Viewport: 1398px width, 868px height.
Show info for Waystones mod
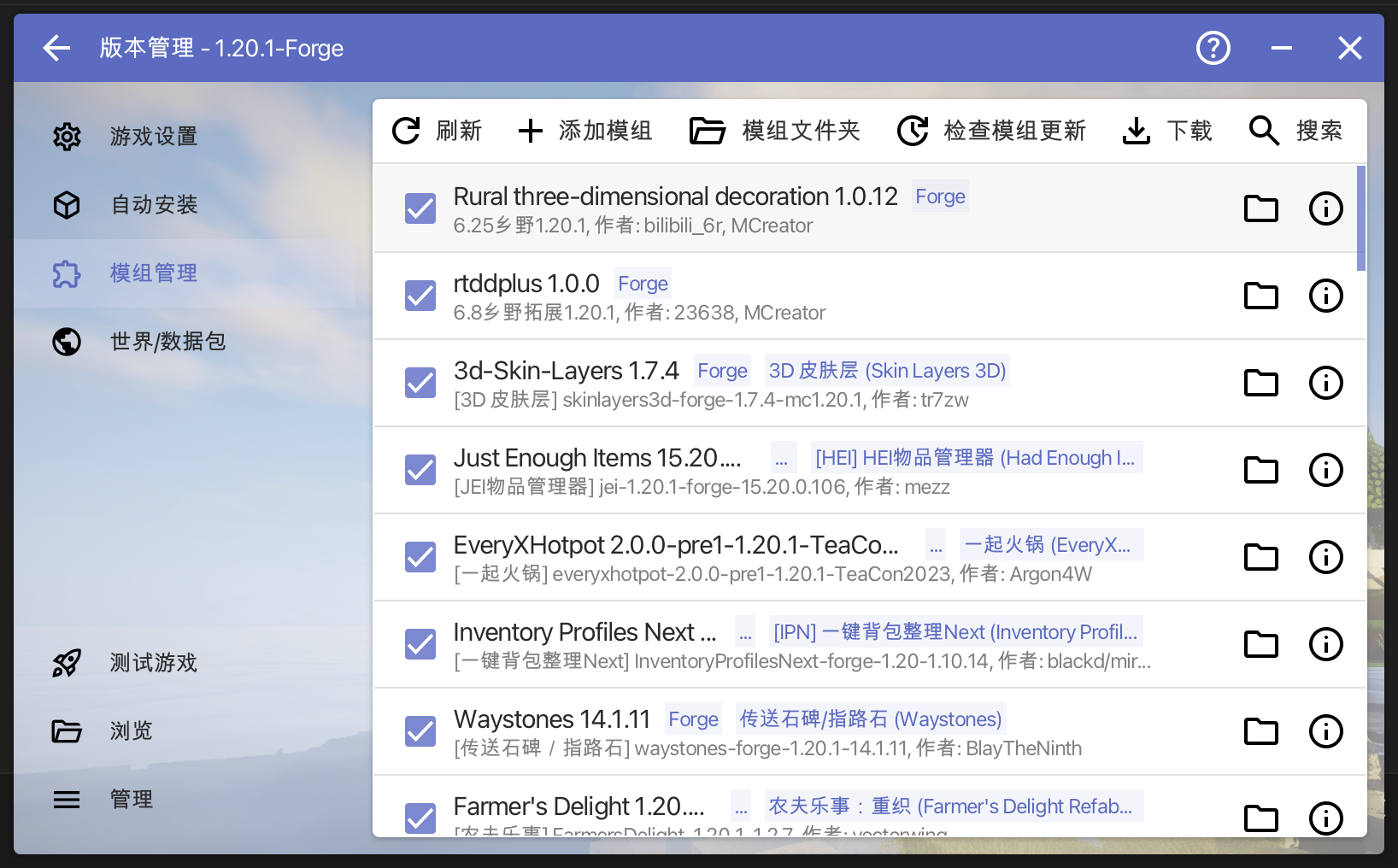tap(1325, 731)
